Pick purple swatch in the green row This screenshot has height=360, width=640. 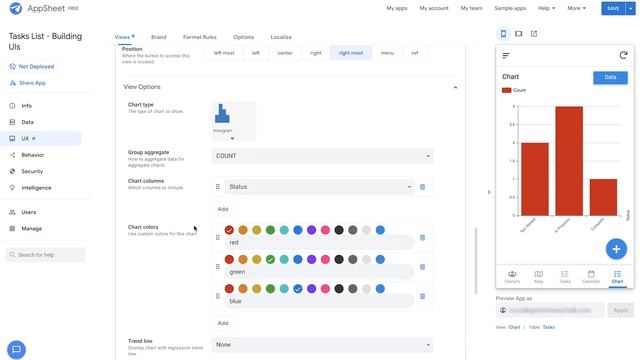[x=311, y=260]
